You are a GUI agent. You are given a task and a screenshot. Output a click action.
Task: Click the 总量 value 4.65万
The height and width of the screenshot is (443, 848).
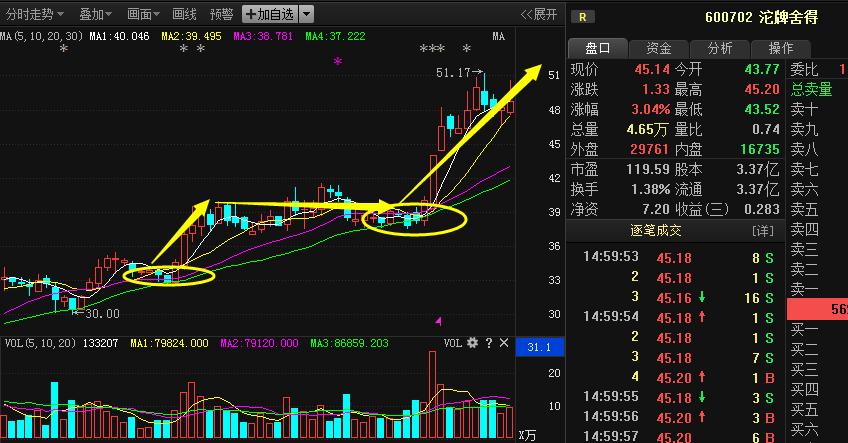click(648, 129)
